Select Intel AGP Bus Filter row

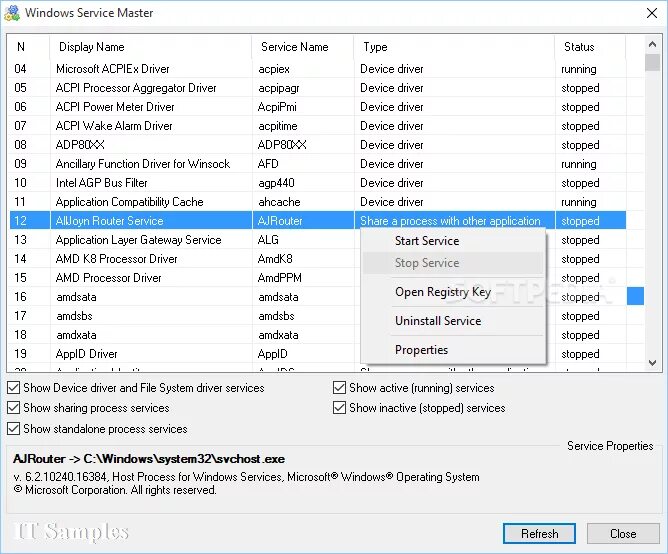click(x=317, y=183)
